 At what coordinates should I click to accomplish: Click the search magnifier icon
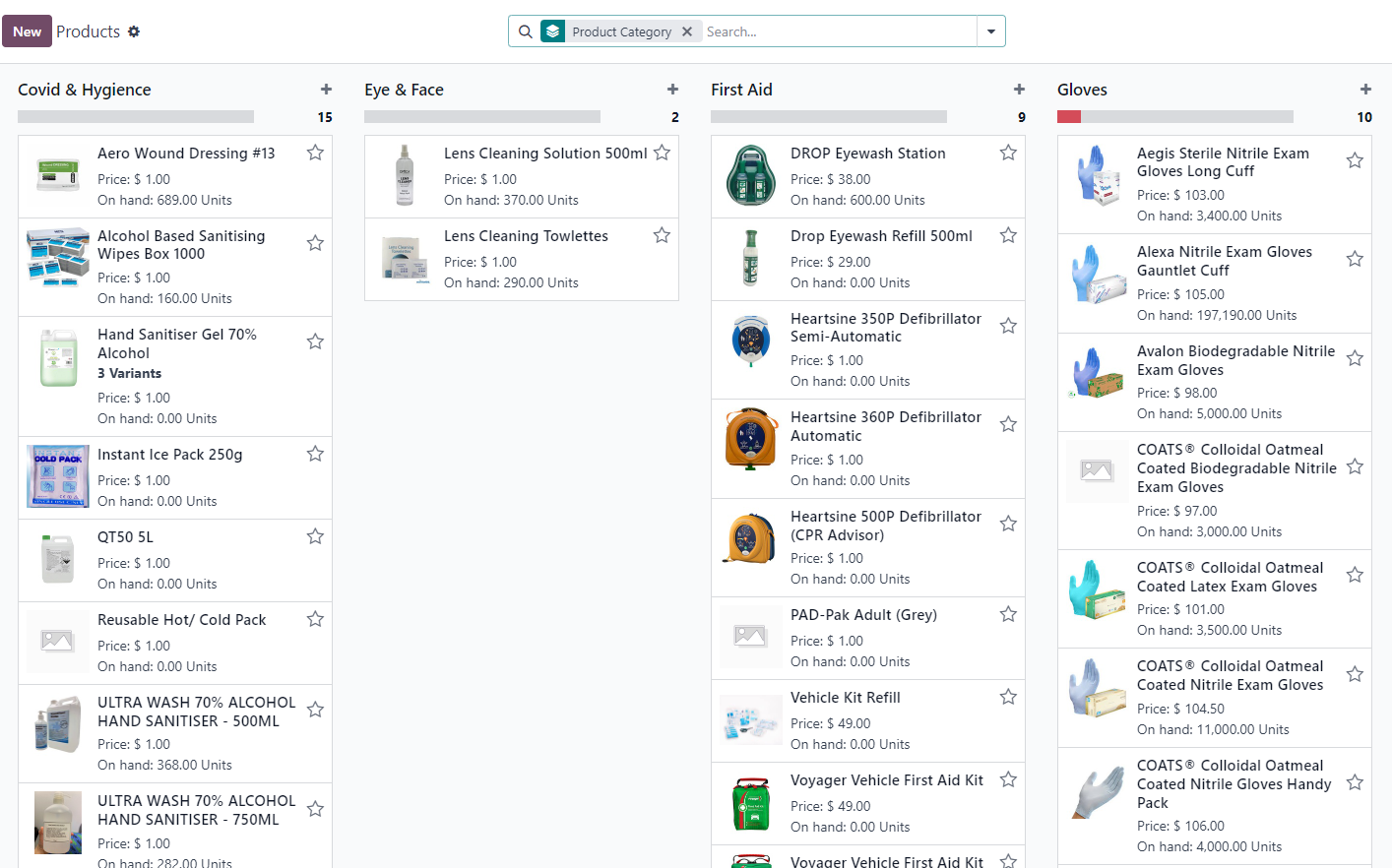[x=526, y=31]
